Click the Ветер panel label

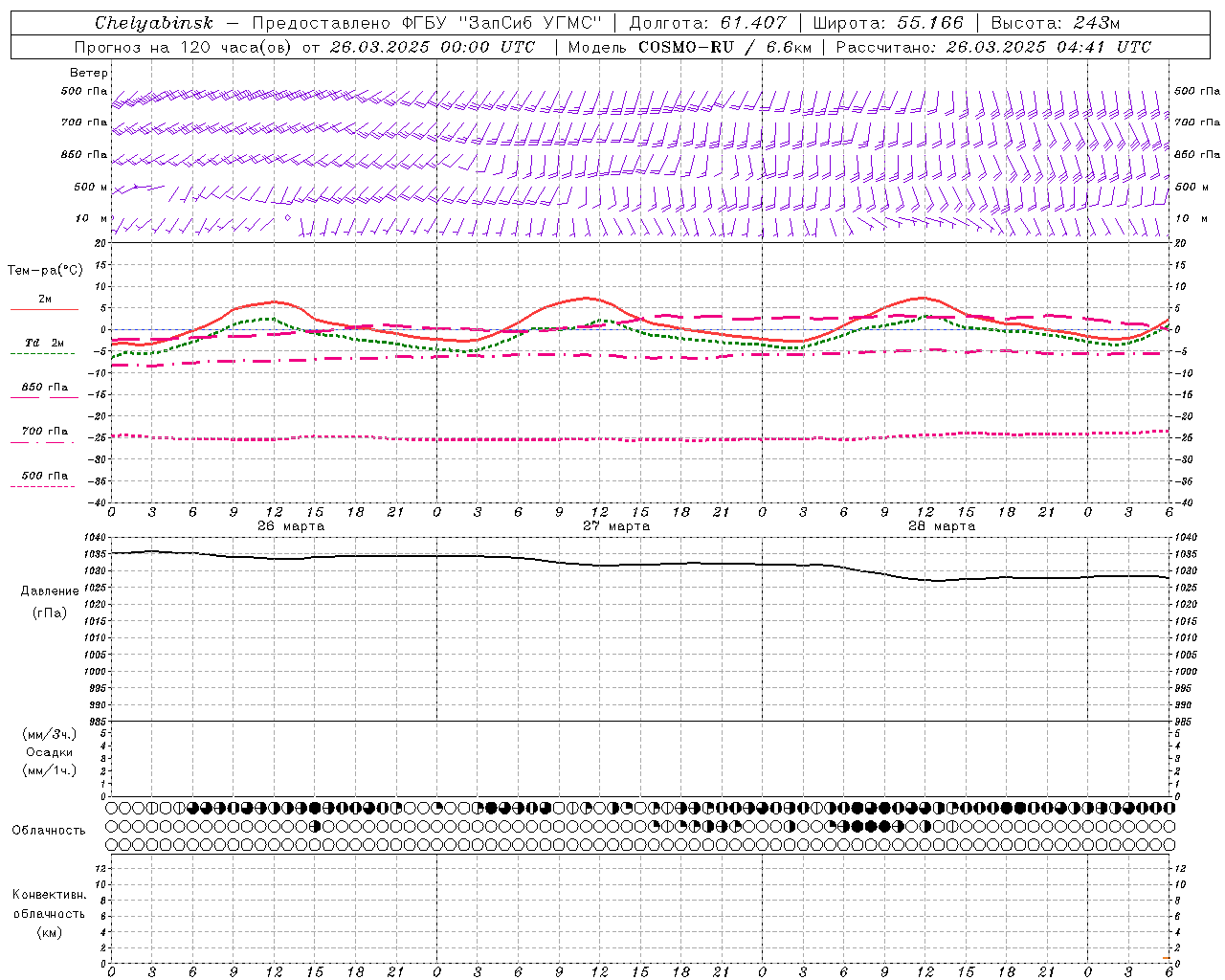pyautogui.click(x=89, y=73)
